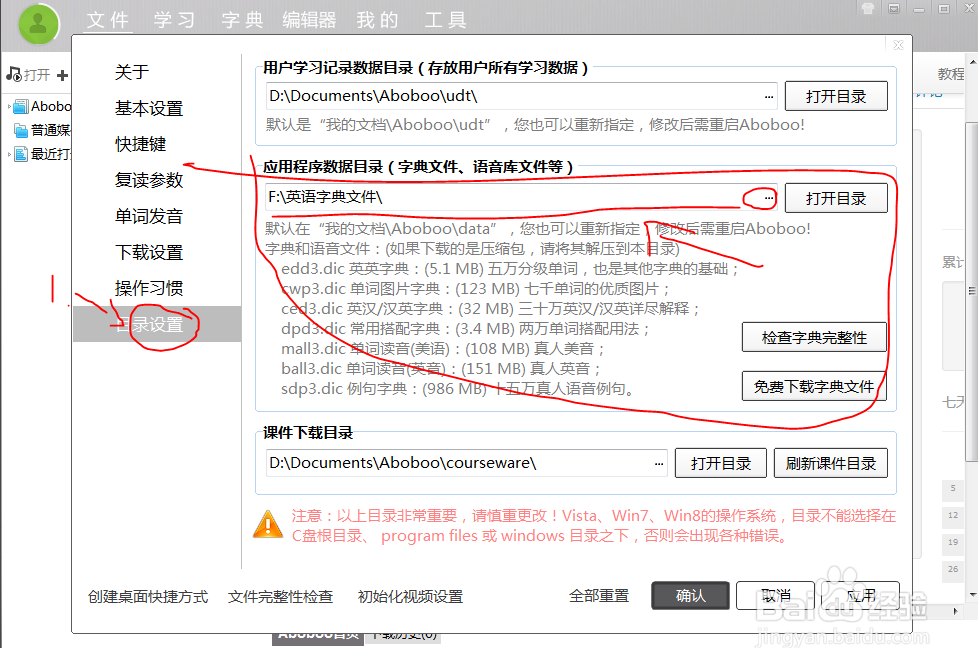
Task: Click browse ellipsis for courseware directory
Action: (x=659, y=463)
